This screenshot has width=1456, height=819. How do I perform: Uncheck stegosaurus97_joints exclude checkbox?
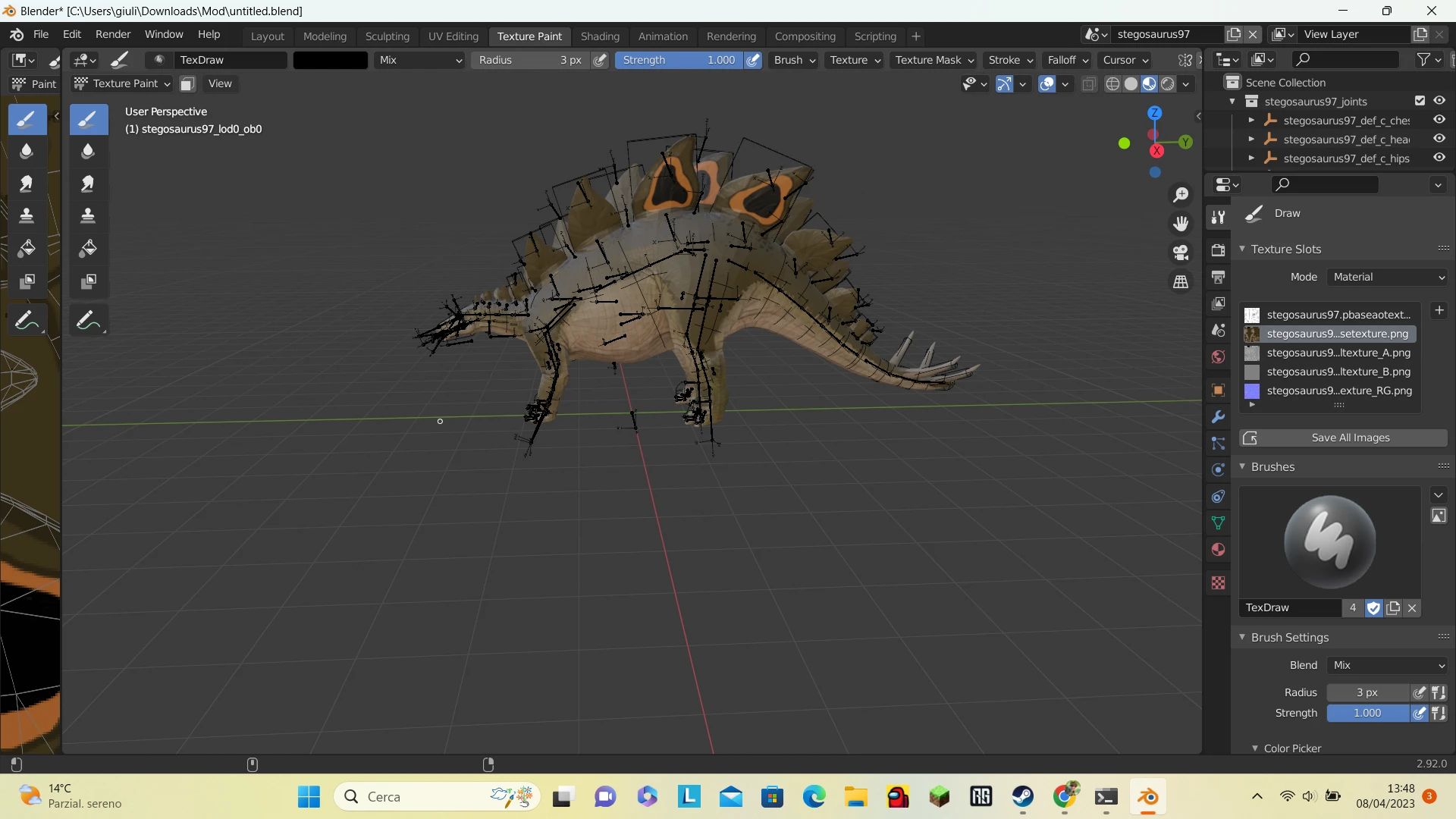pos(1420,101)
